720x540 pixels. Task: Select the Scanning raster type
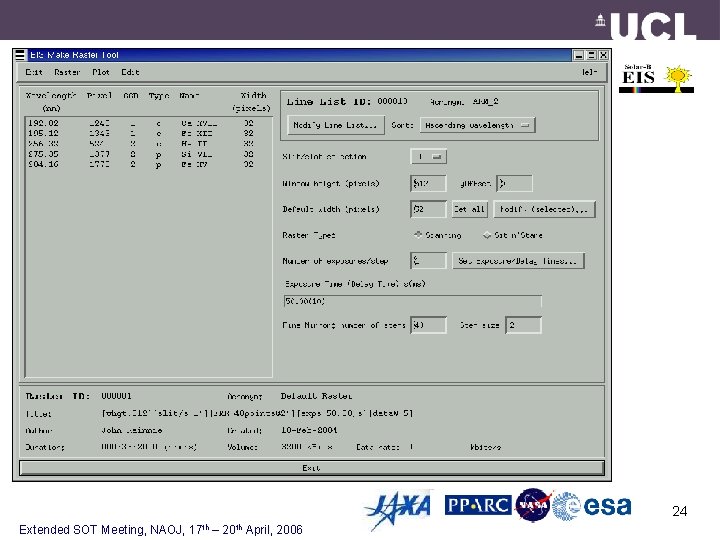tap(438, 235)
